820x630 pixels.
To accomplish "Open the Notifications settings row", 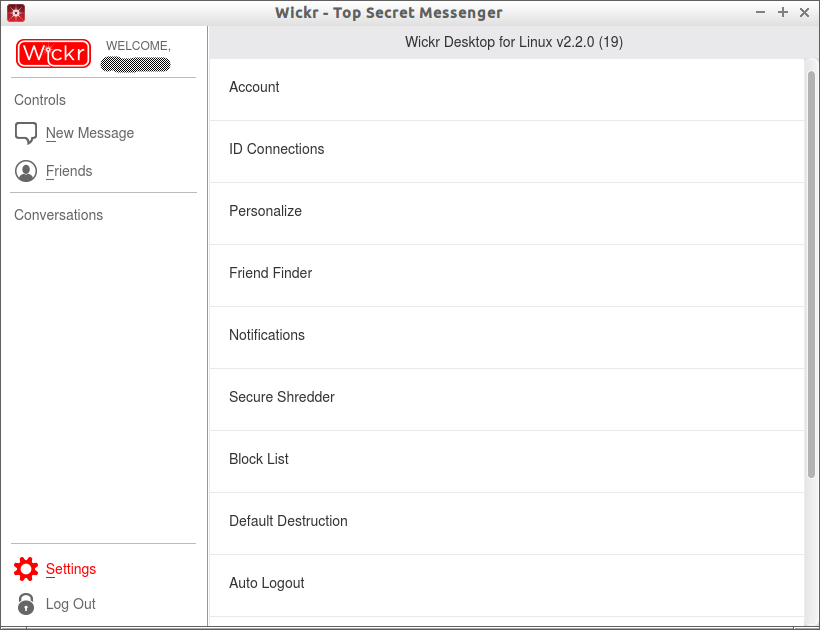I will point(506,338).
